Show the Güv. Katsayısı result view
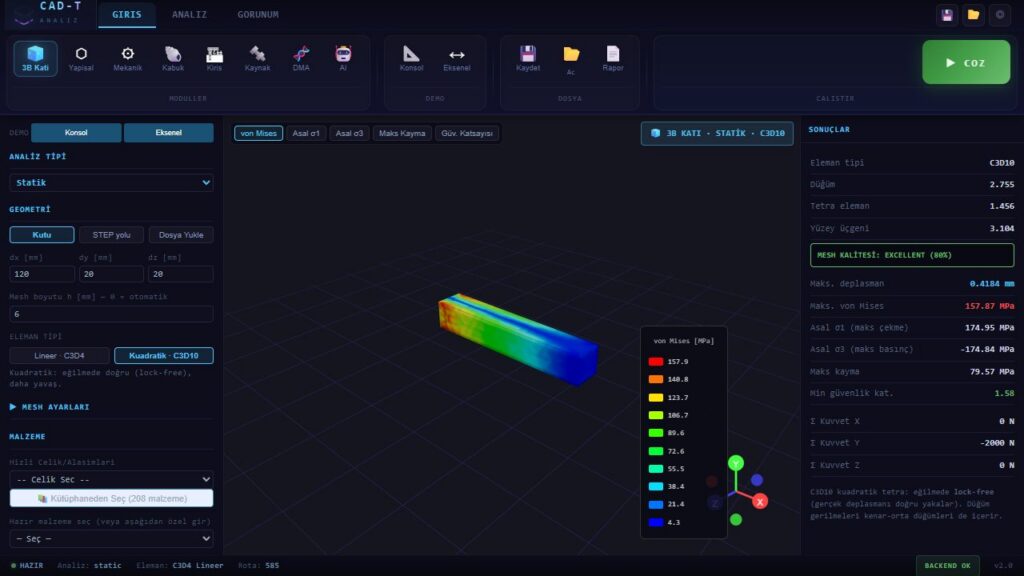This screenshot has height=576, width=1024. tap(467, 133)
